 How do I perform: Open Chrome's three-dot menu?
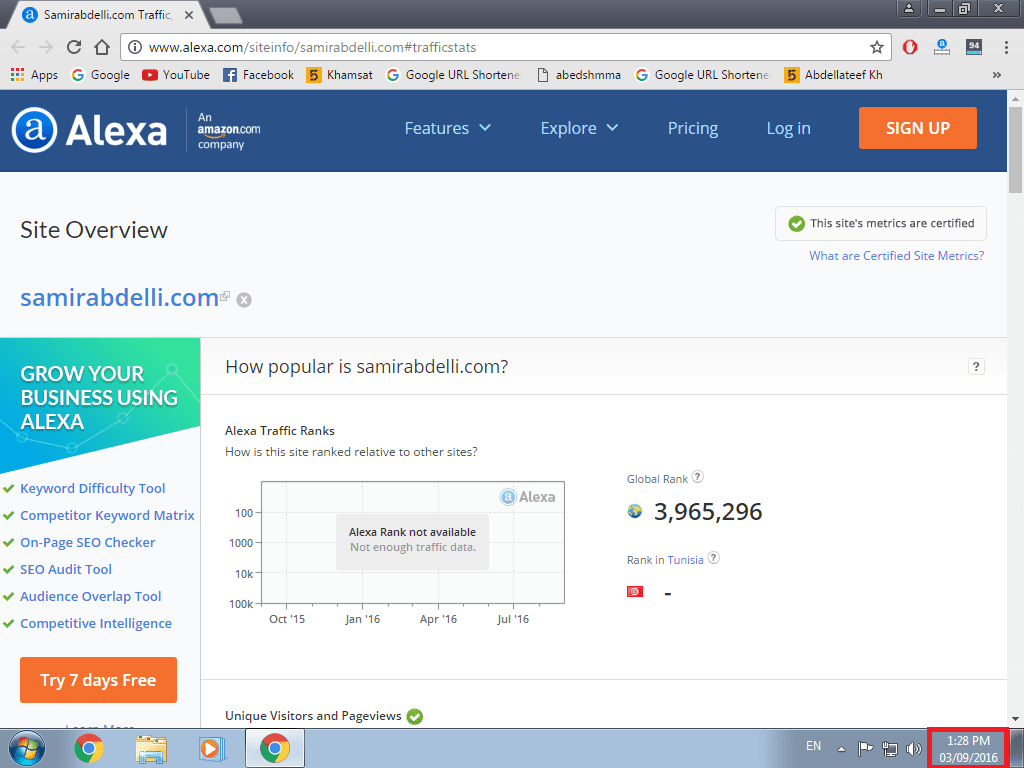tap(1006, 47)
